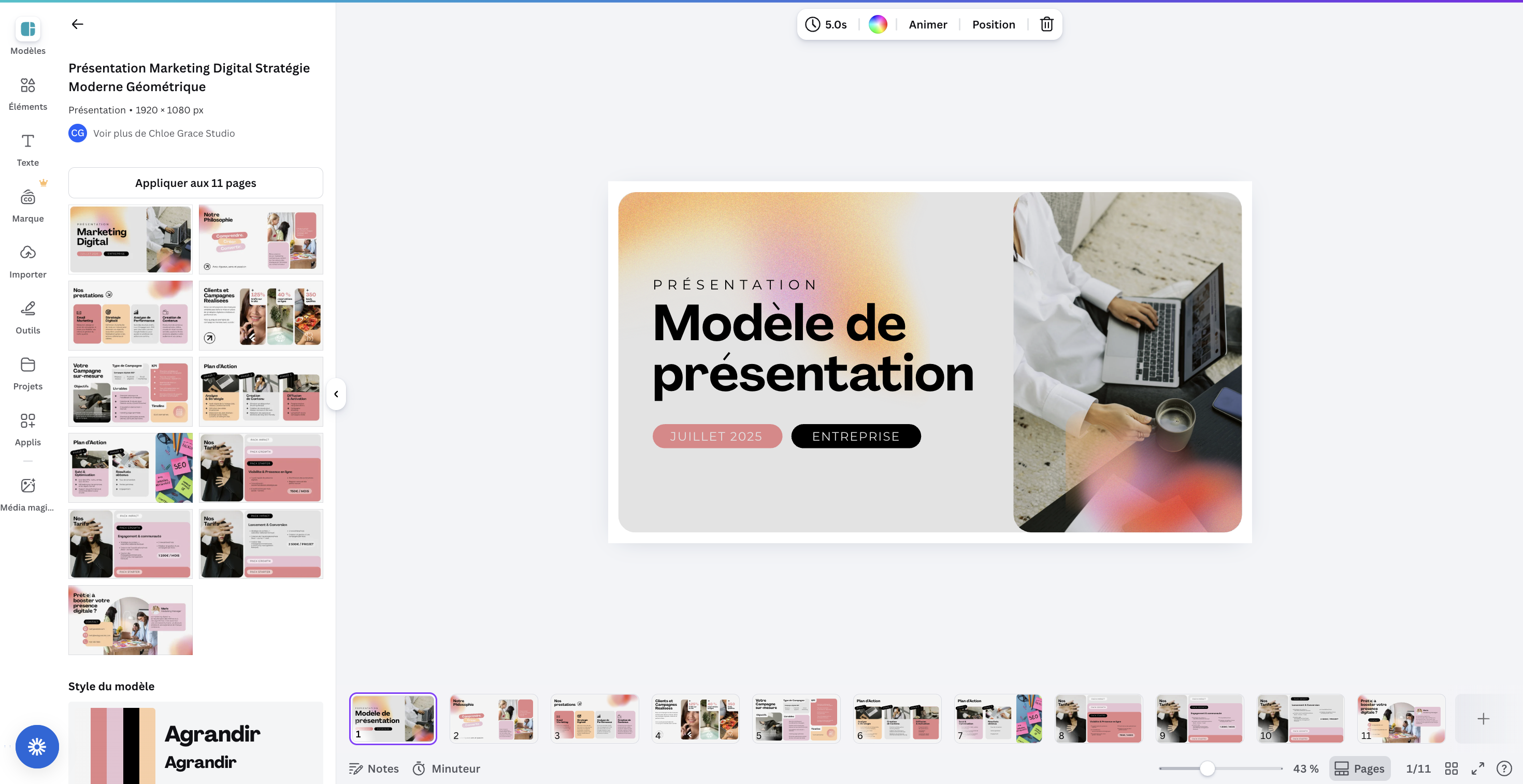Click Appliquer aux 11 pages button
The image size is (1523, 784).
pyautogui.click(x=196, y=183)
